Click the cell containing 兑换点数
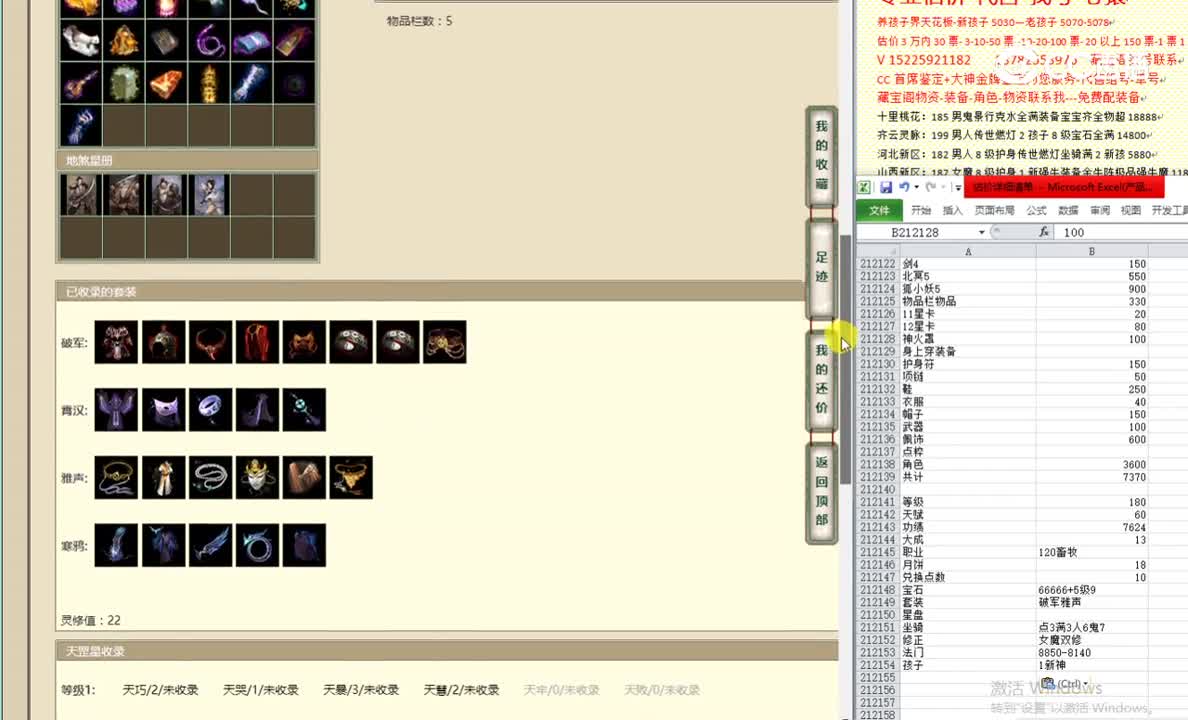 pyautogui.click(x=968, y=577)
